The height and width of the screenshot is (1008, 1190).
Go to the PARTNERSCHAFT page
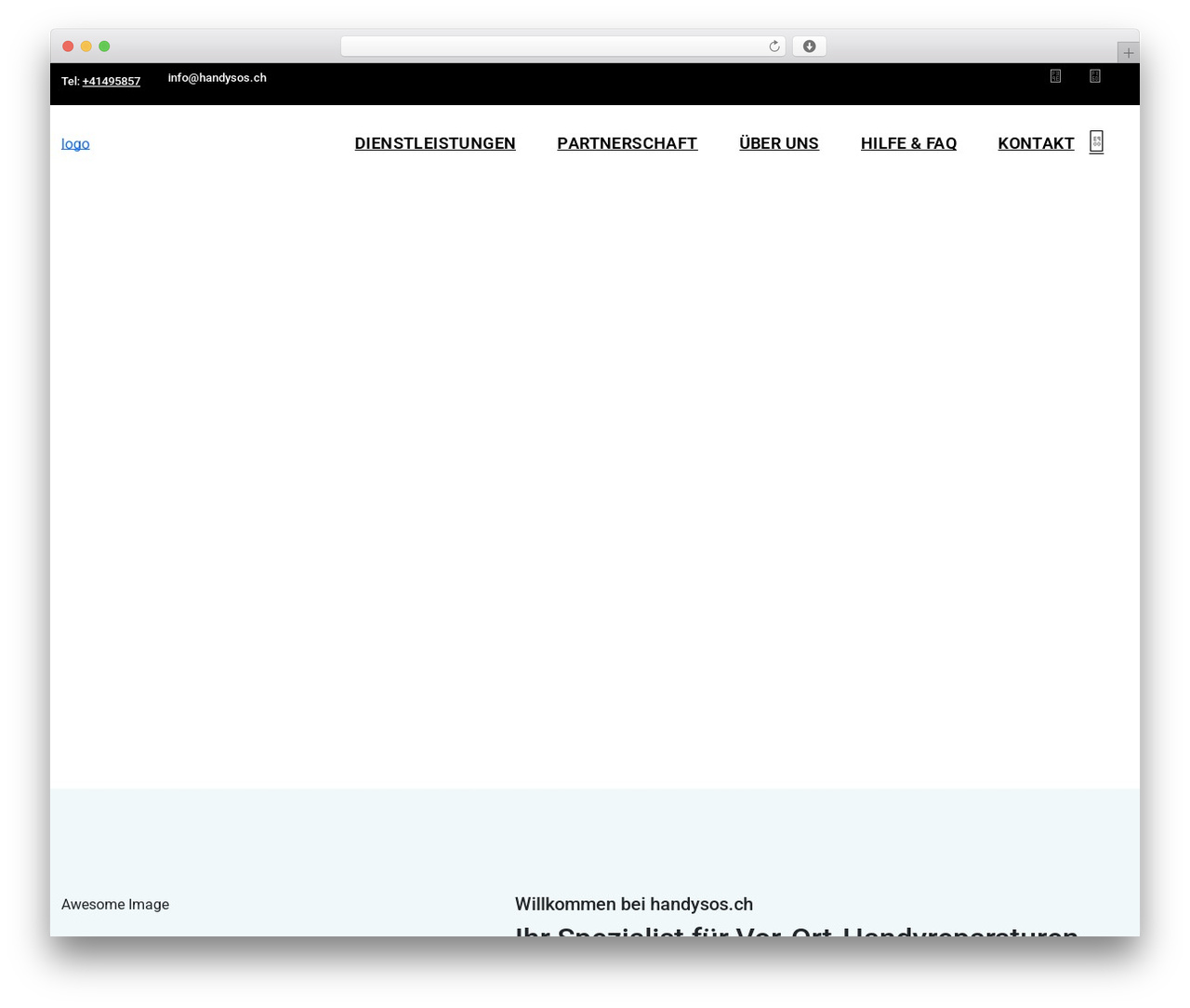click(x=628, y=143)
